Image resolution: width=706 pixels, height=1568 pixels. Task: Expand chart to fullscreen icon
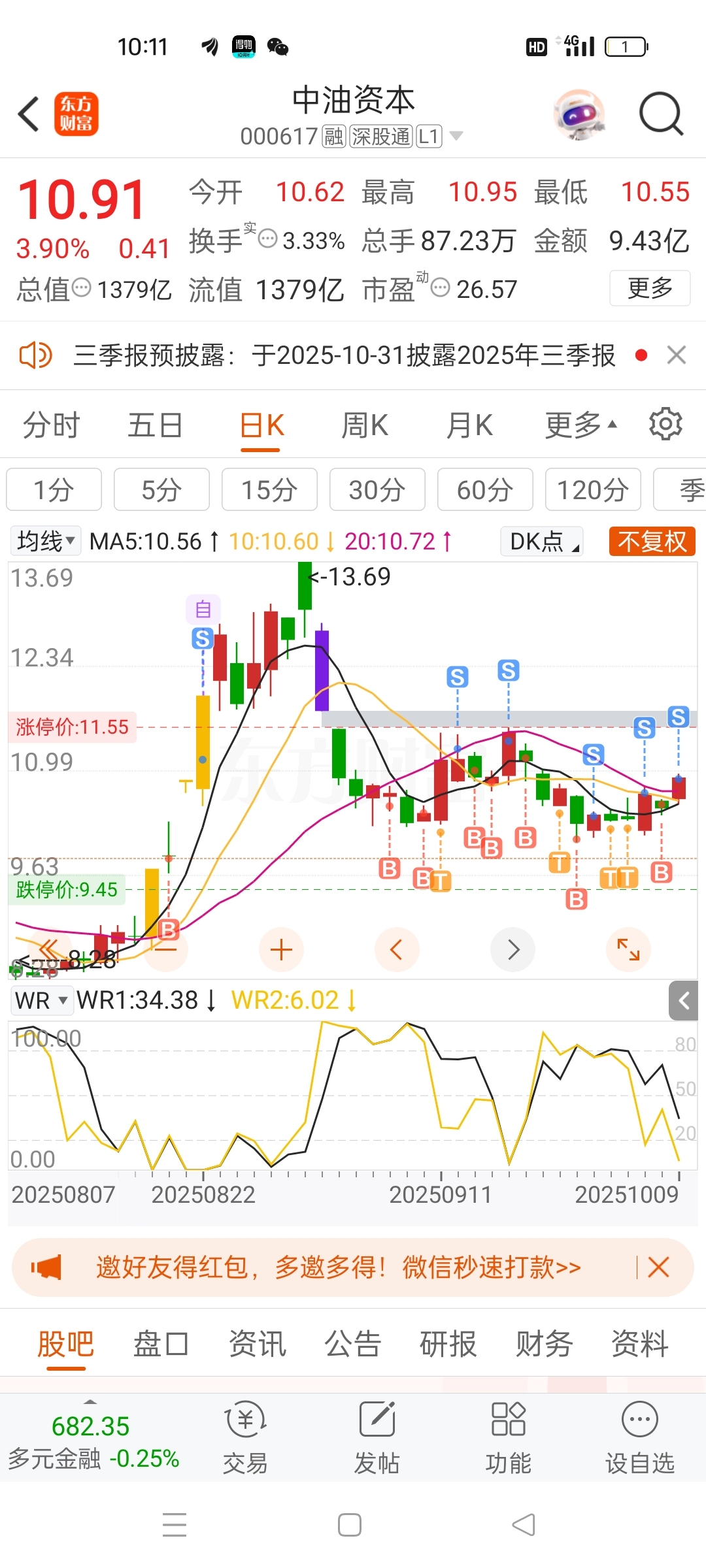click(x=628, y=949)
